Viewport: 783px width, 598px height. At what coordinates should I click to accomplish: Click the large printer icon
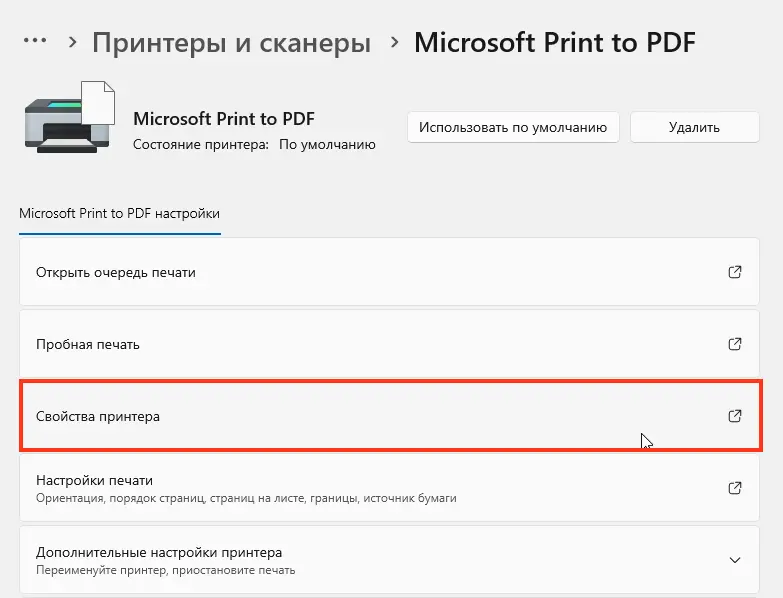pos(70,117)
